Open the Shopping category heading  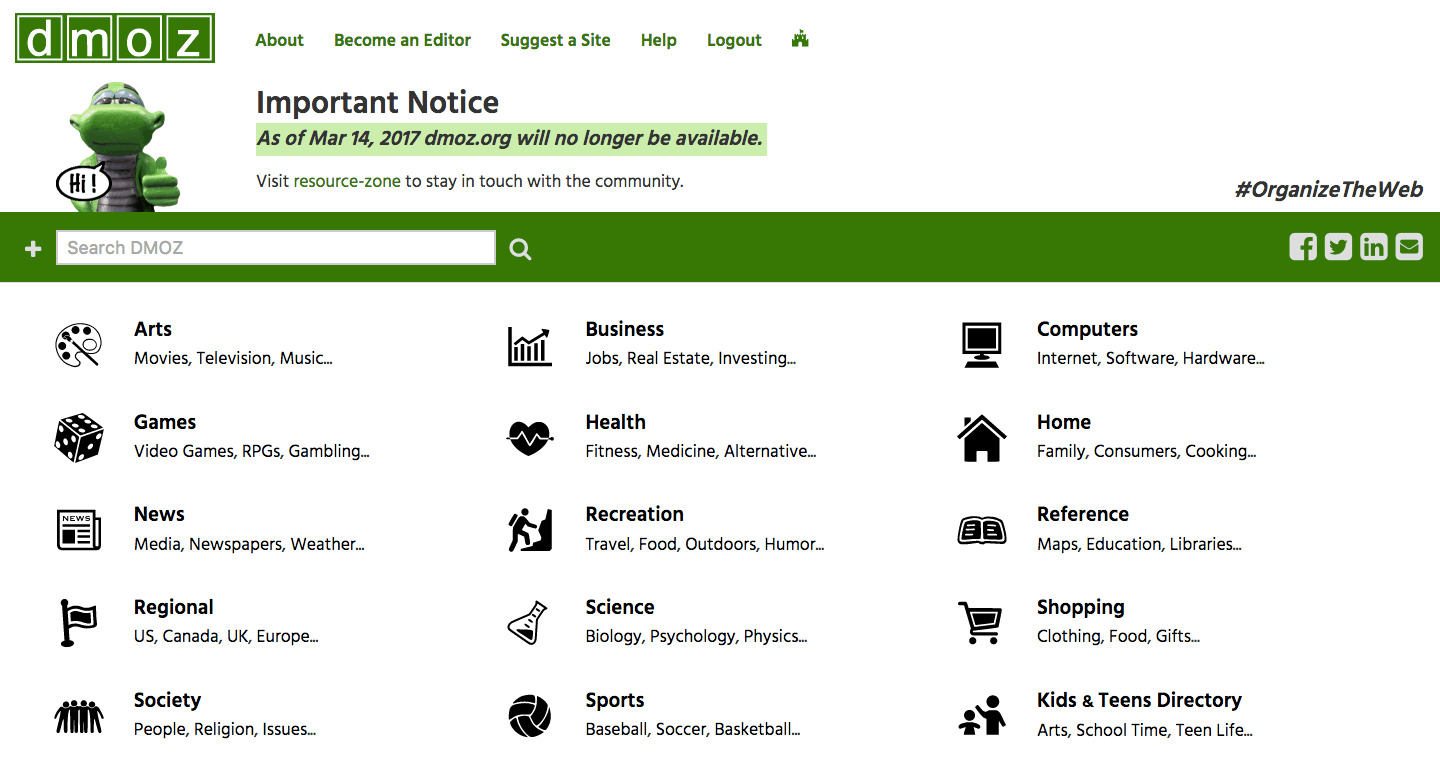[x=1081, y=607]
